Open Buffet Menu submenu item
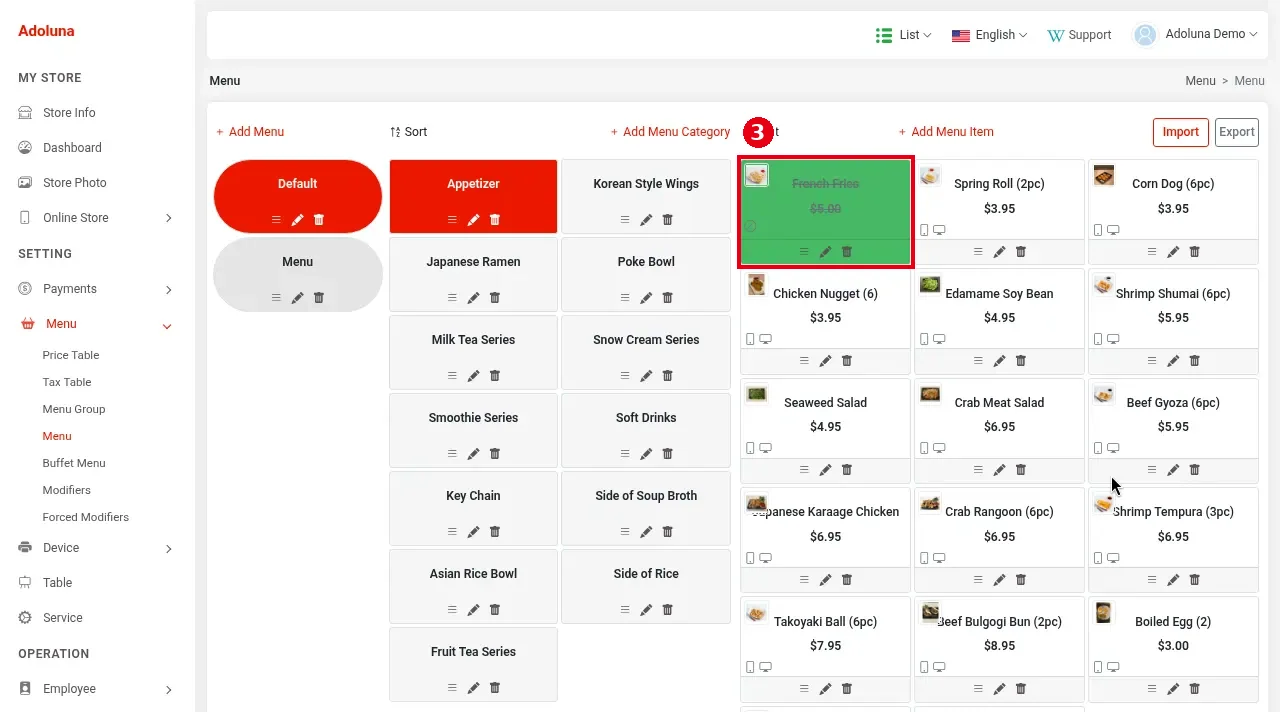Image resolution: width=1280 pixels, height=712 pixels. [x=74, y=463]
